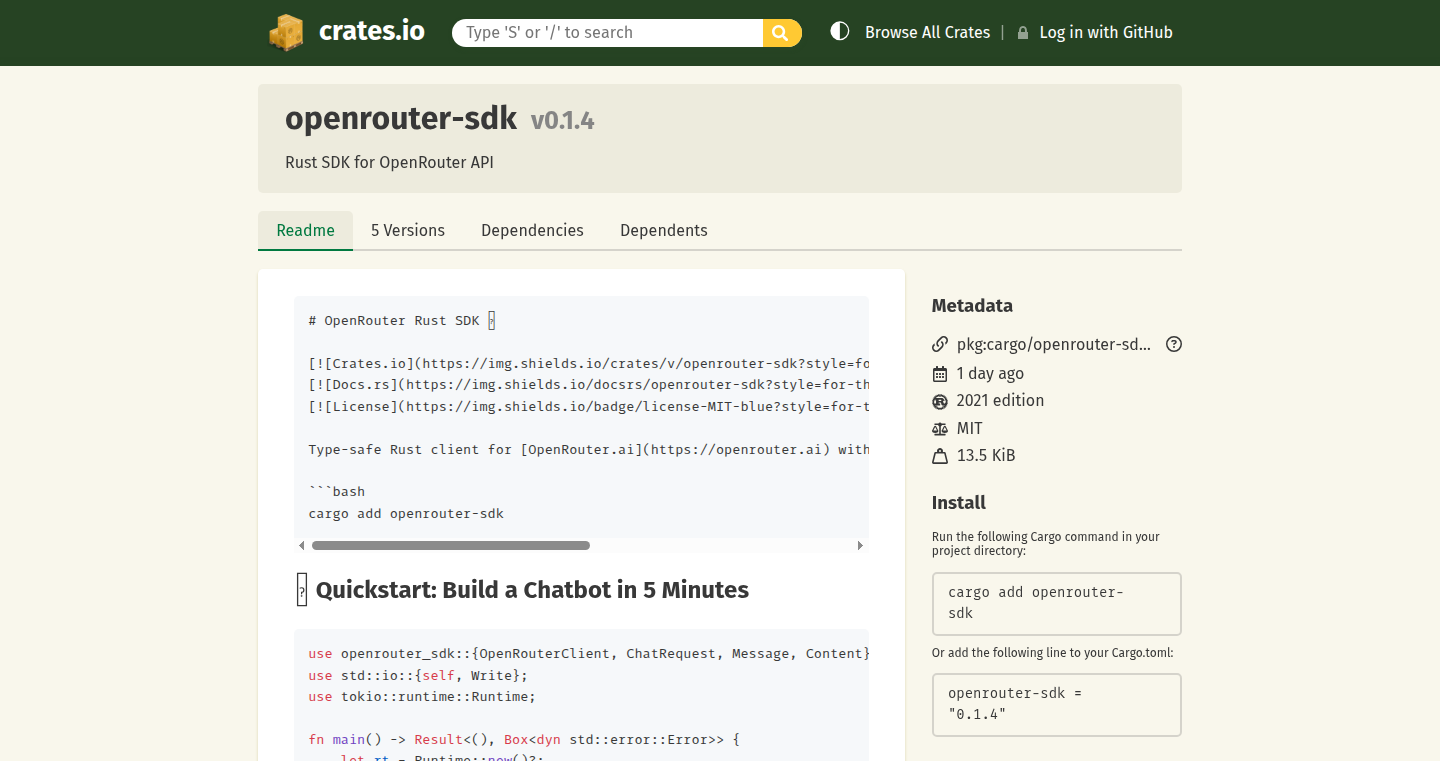Viewport: 1440px width, 761px height.
Task: Click the yellow magnifier search button
Action: [782, 32]
